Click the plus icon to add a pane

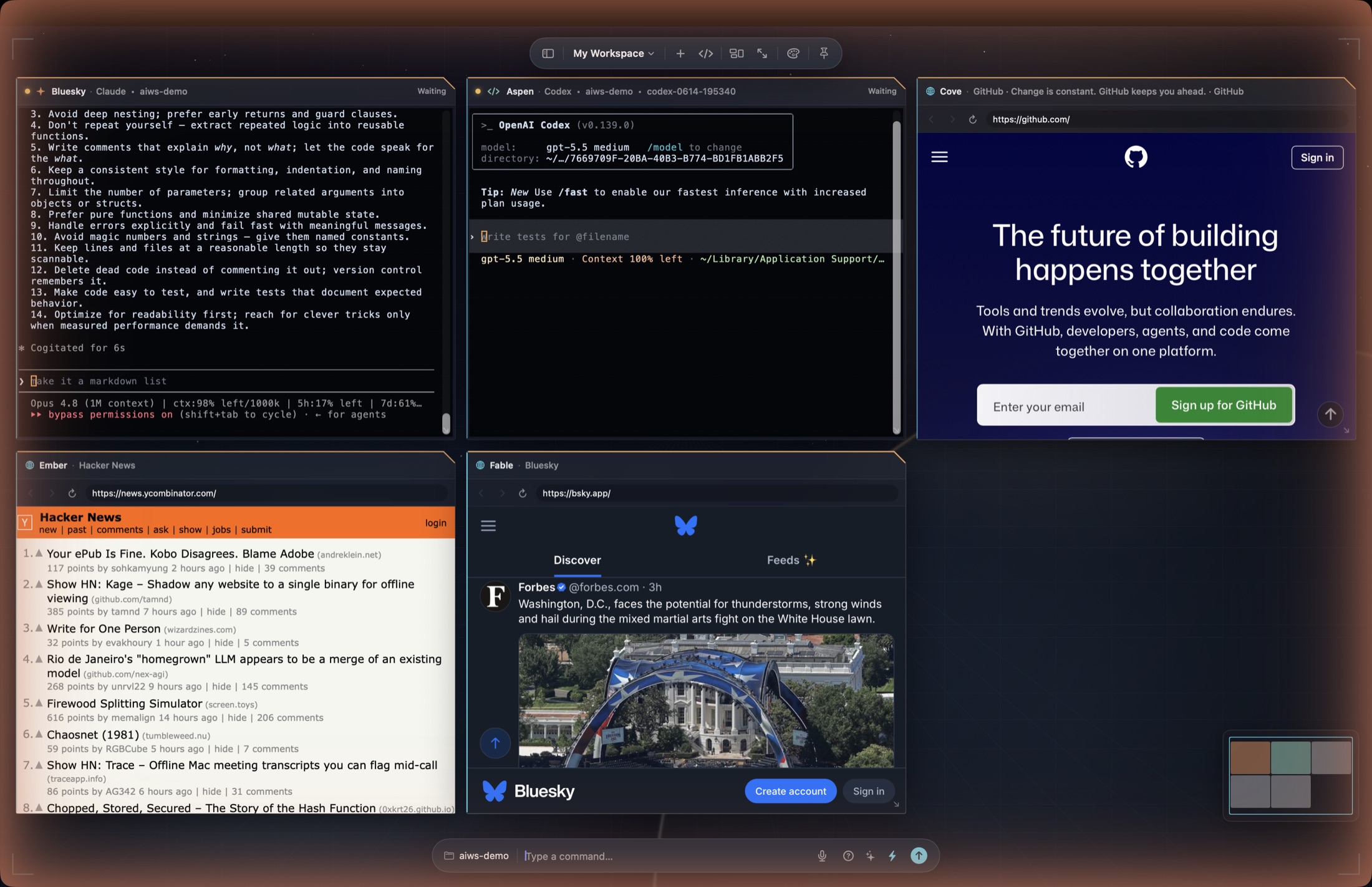click(x=680, y=54)
